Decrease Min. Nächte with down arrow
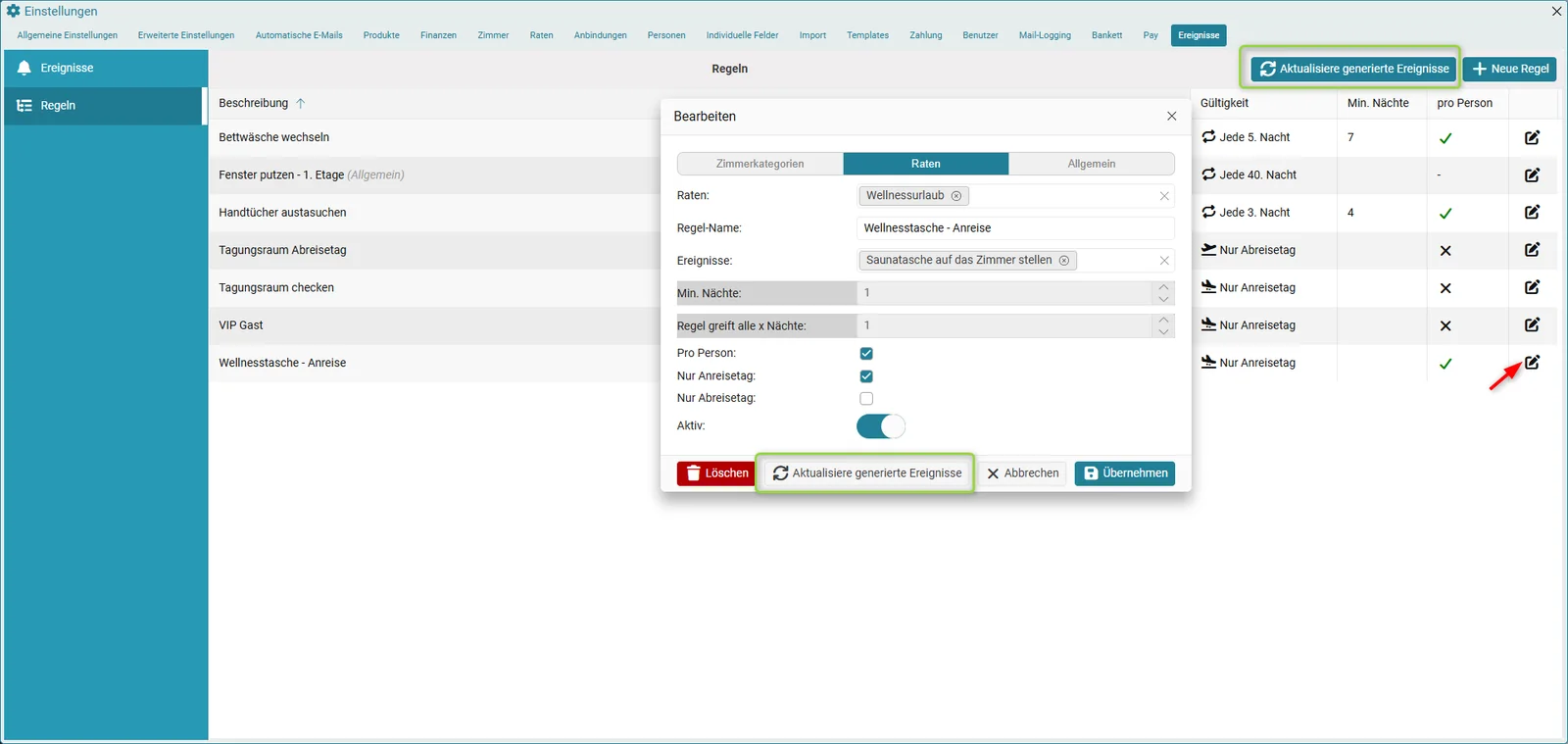This screenshot has height=744, width=1568. pyautogui.click(x=1163, y=298)
